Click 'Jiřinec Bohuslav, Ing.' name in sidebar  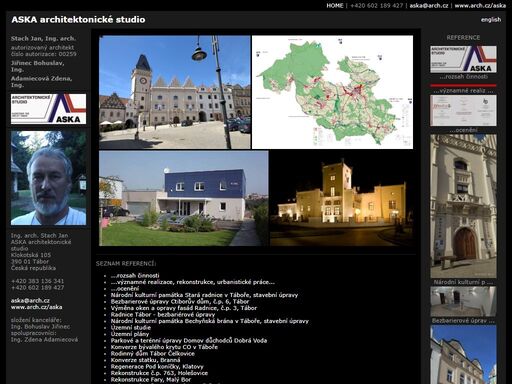pos(37,66)
